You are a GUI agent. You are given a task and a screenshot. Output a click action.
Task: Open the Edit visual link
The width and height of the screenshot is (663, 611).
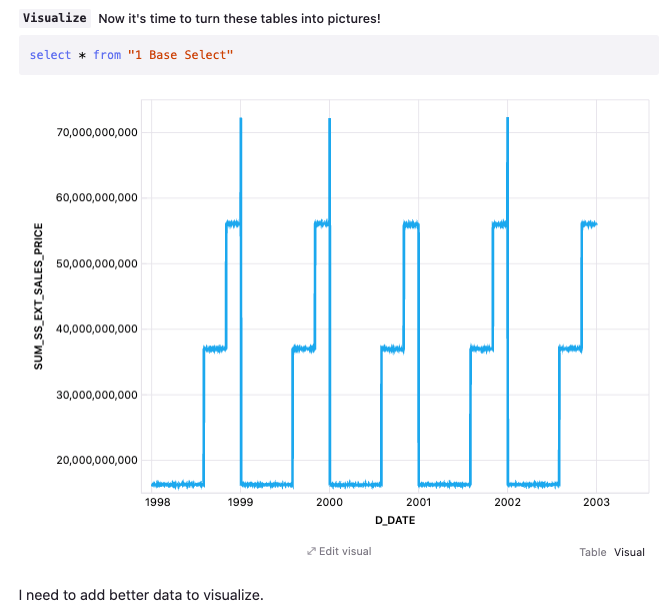tap(345, 551)
